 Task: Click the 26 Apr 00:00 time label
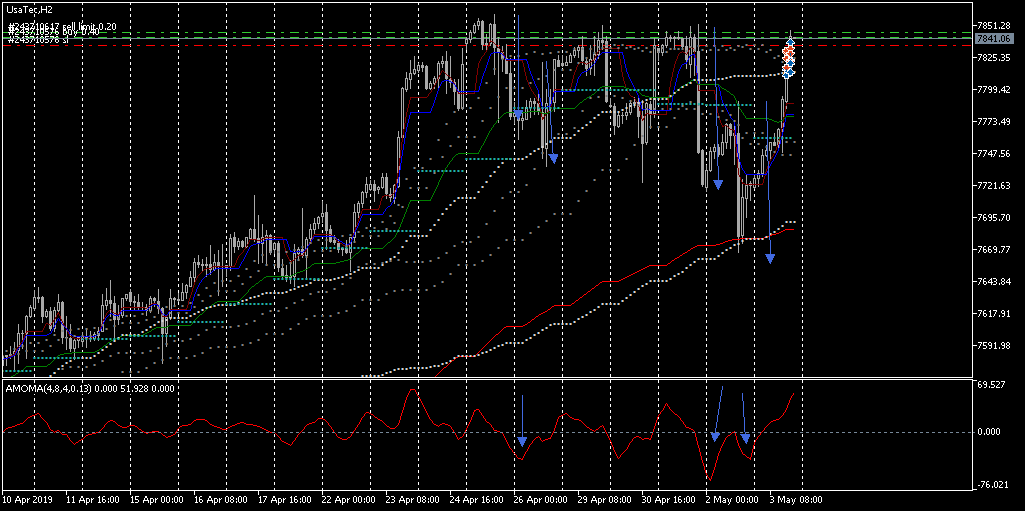coord(539,500)
